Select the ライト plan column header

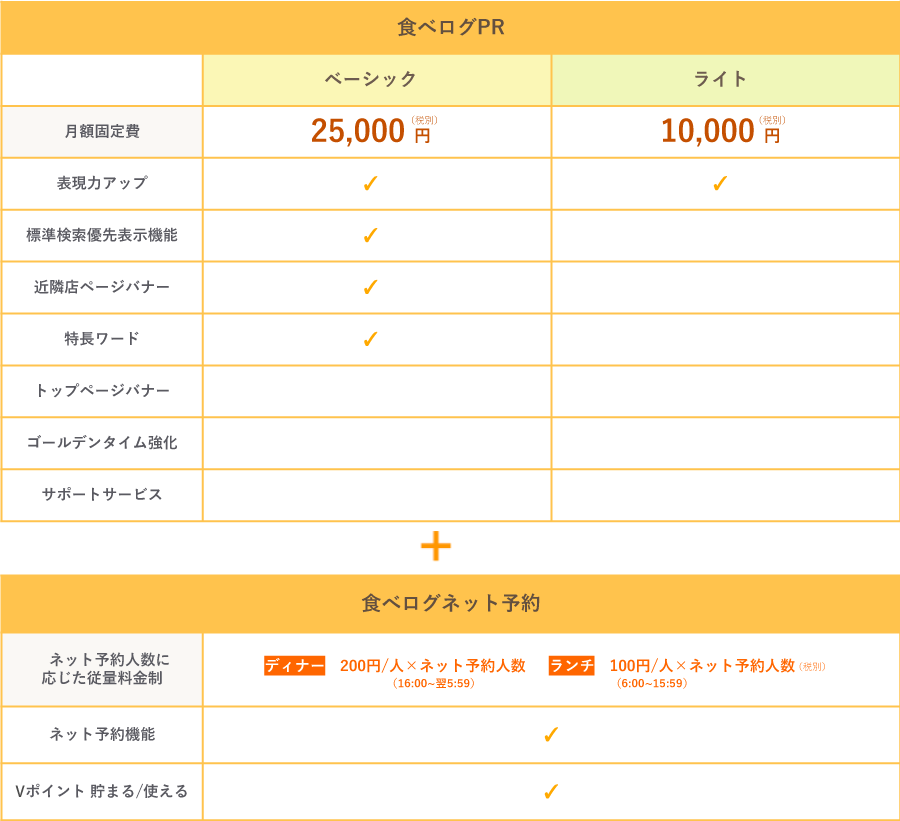[726, 80]
